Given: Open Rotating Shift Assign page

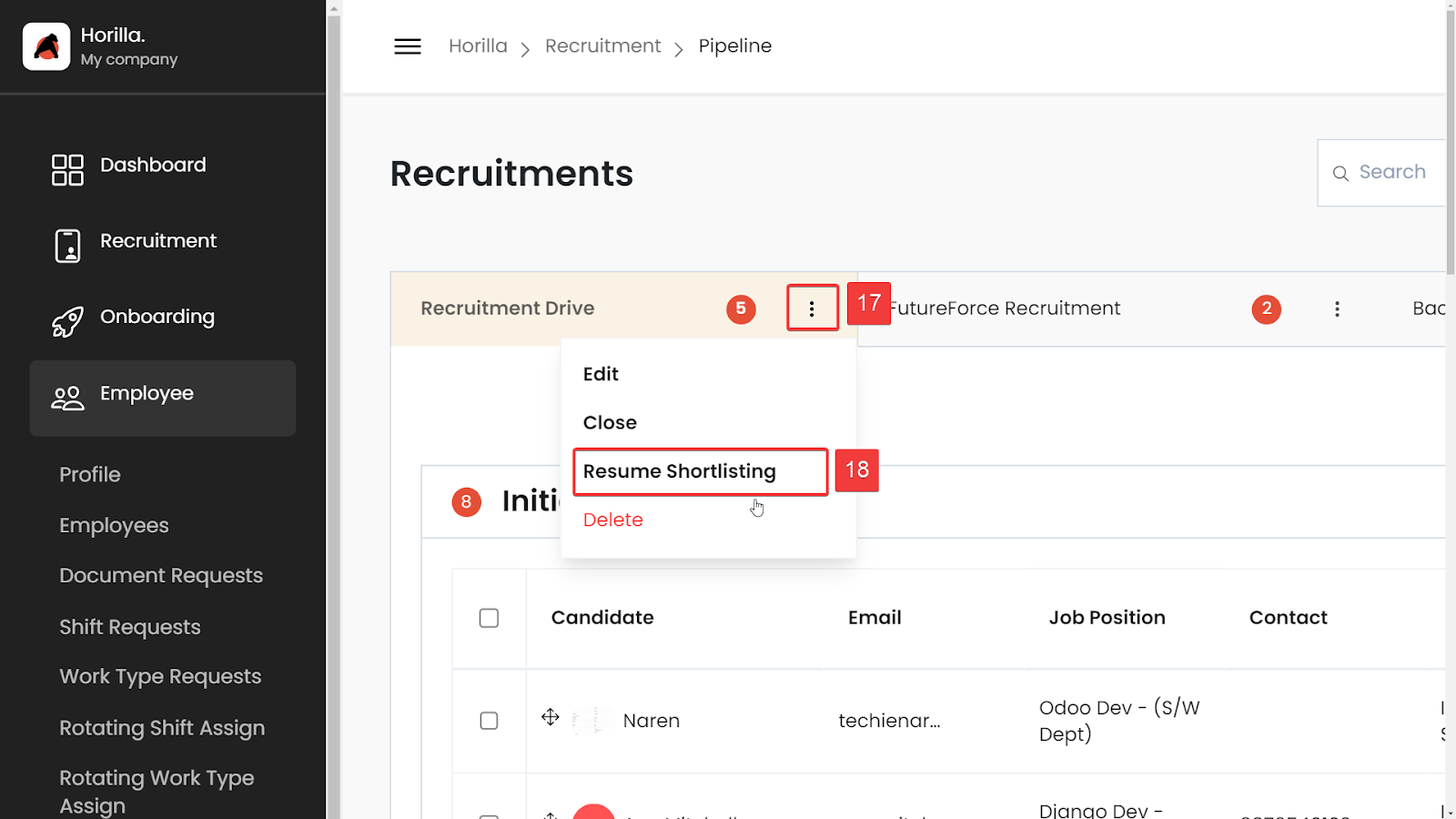Looking at the screenshot, I should click(x=162, y=728).
